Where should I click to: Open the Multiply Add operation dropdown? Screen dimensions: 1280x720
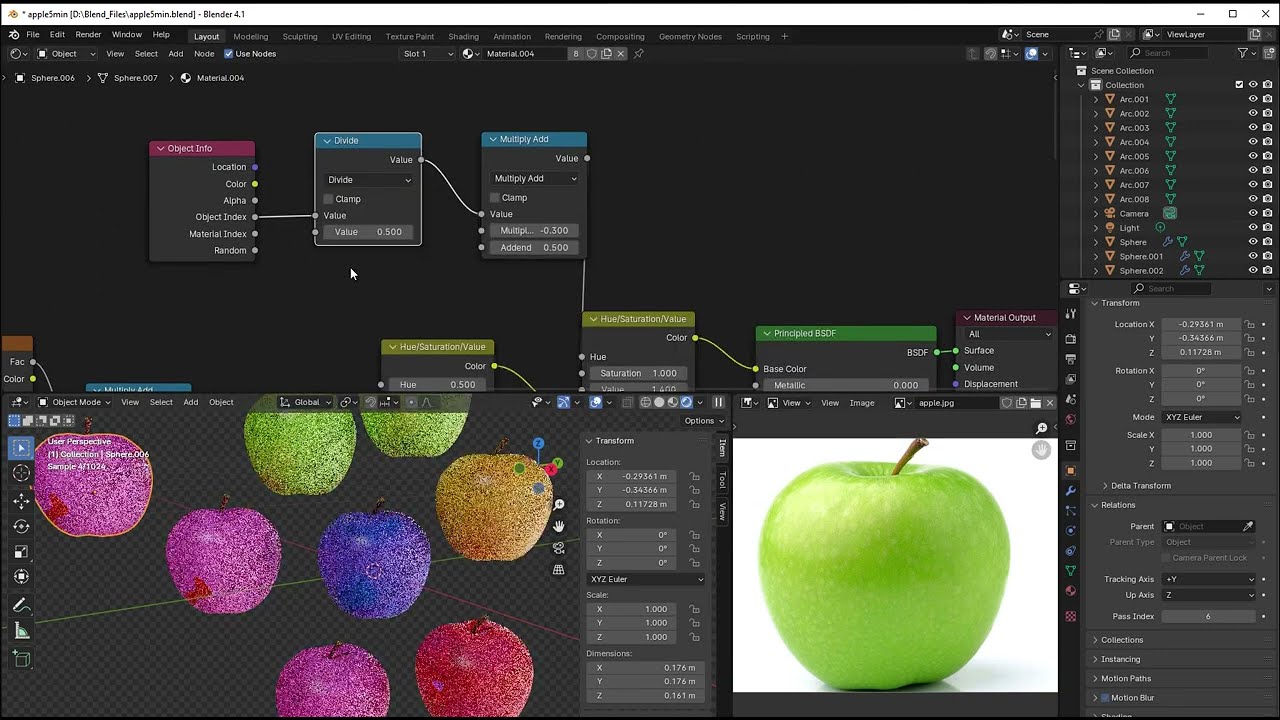[534, 178]
